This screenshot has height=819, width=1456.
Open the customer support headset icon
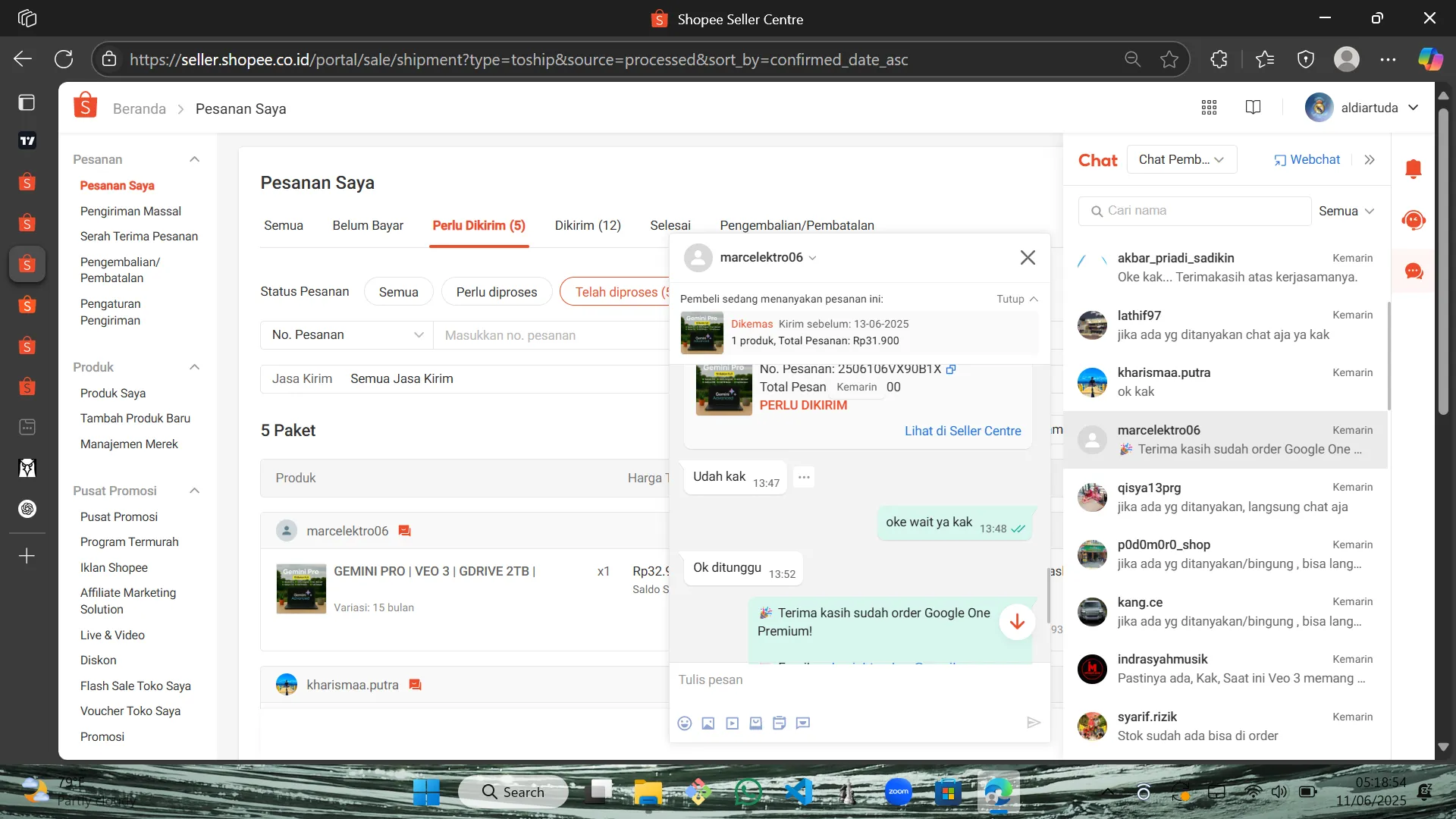pos(1414,220)
